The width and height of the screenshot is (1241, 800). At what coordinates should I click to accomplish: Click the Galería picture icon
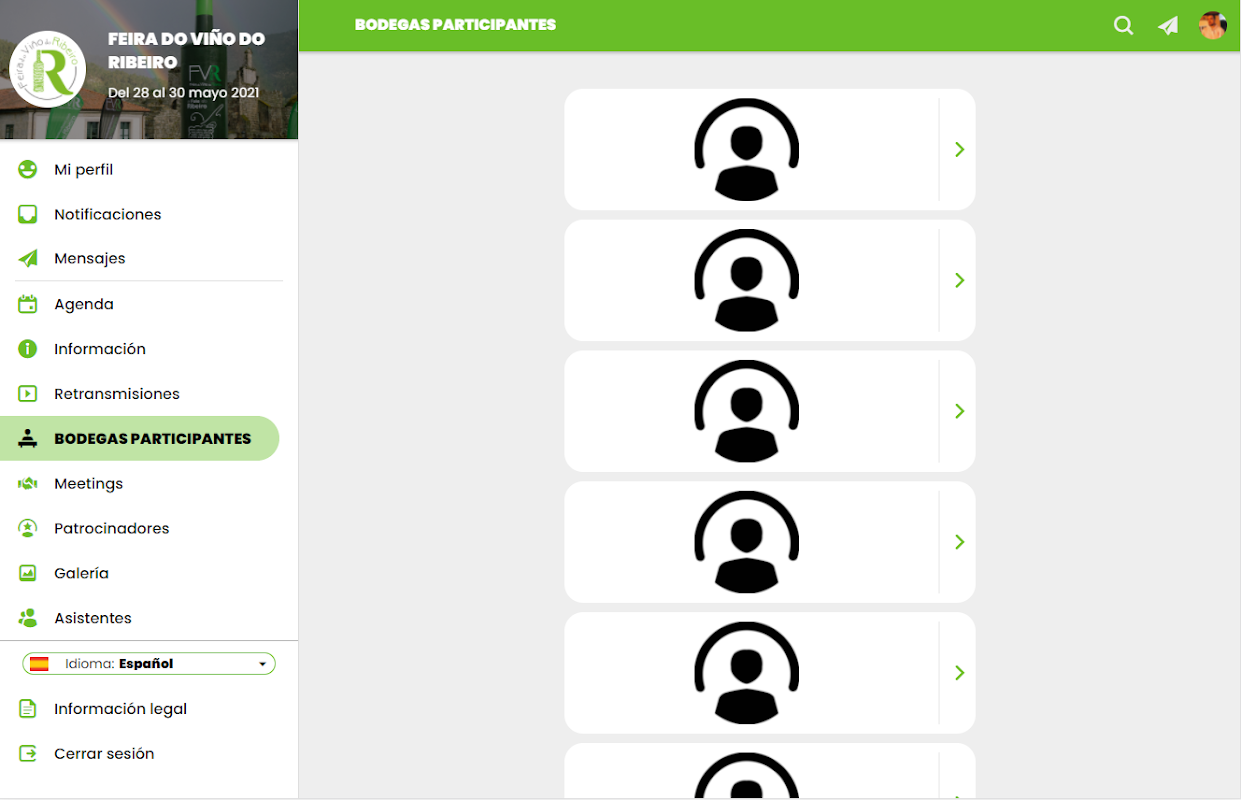28,573
